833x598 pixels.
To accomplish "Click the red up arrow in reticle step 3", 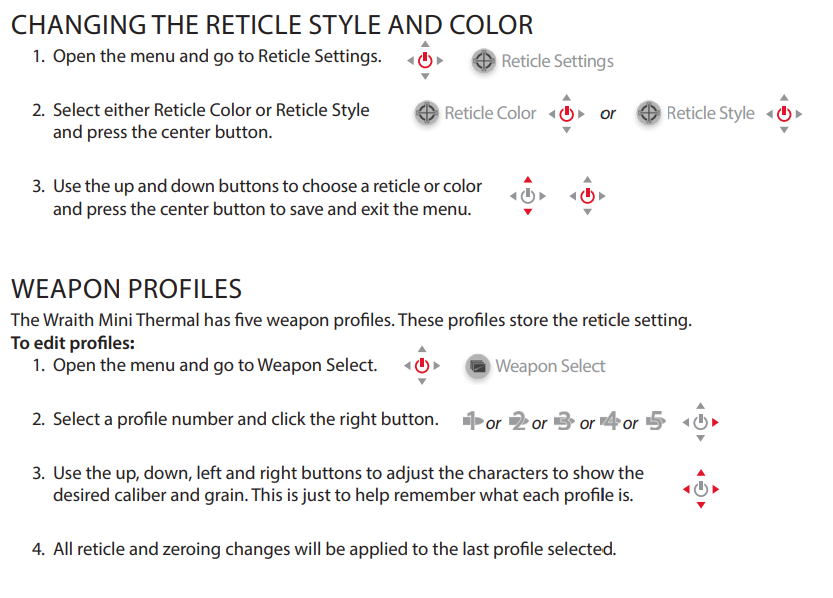I will click(x=528, y=180).
